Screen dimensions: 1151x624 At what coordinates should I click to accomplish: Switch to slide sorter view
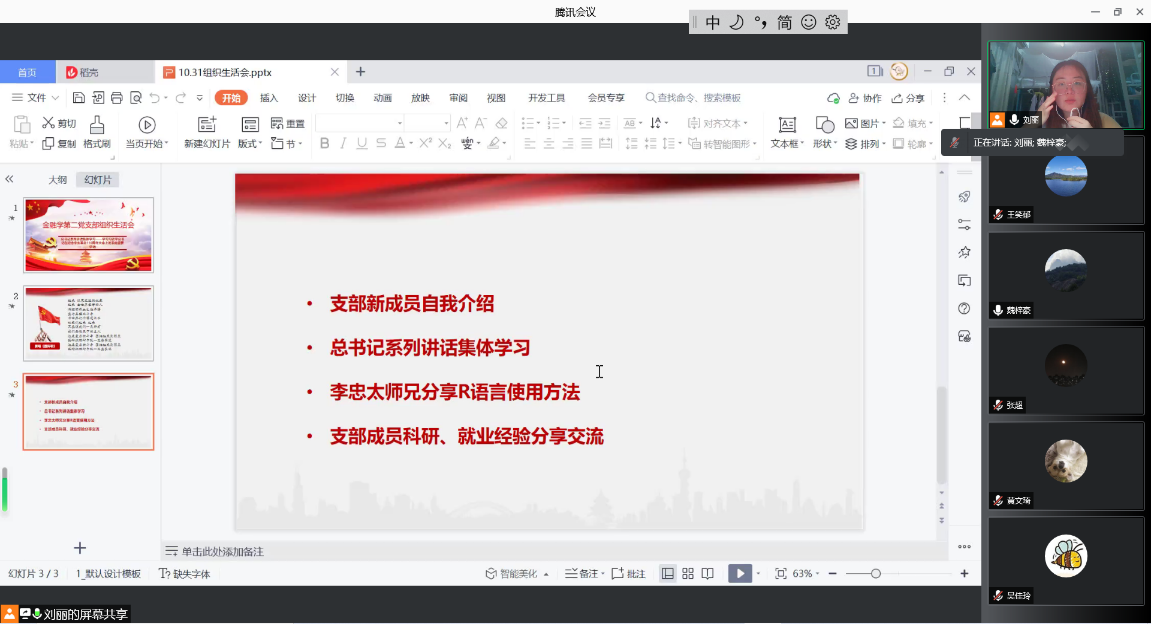point(687,574)
